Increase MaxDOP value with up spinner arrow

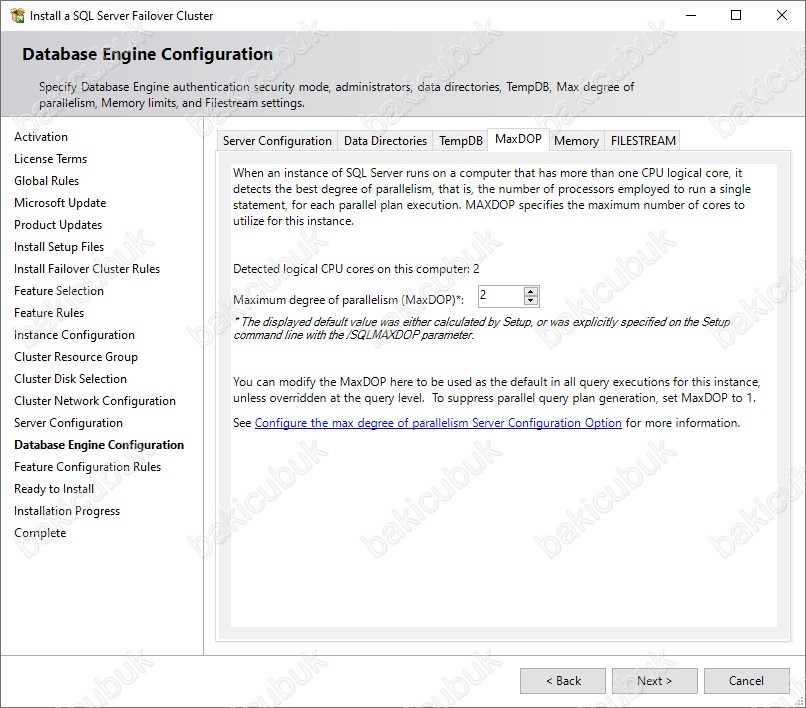click(x=531, y=291)
